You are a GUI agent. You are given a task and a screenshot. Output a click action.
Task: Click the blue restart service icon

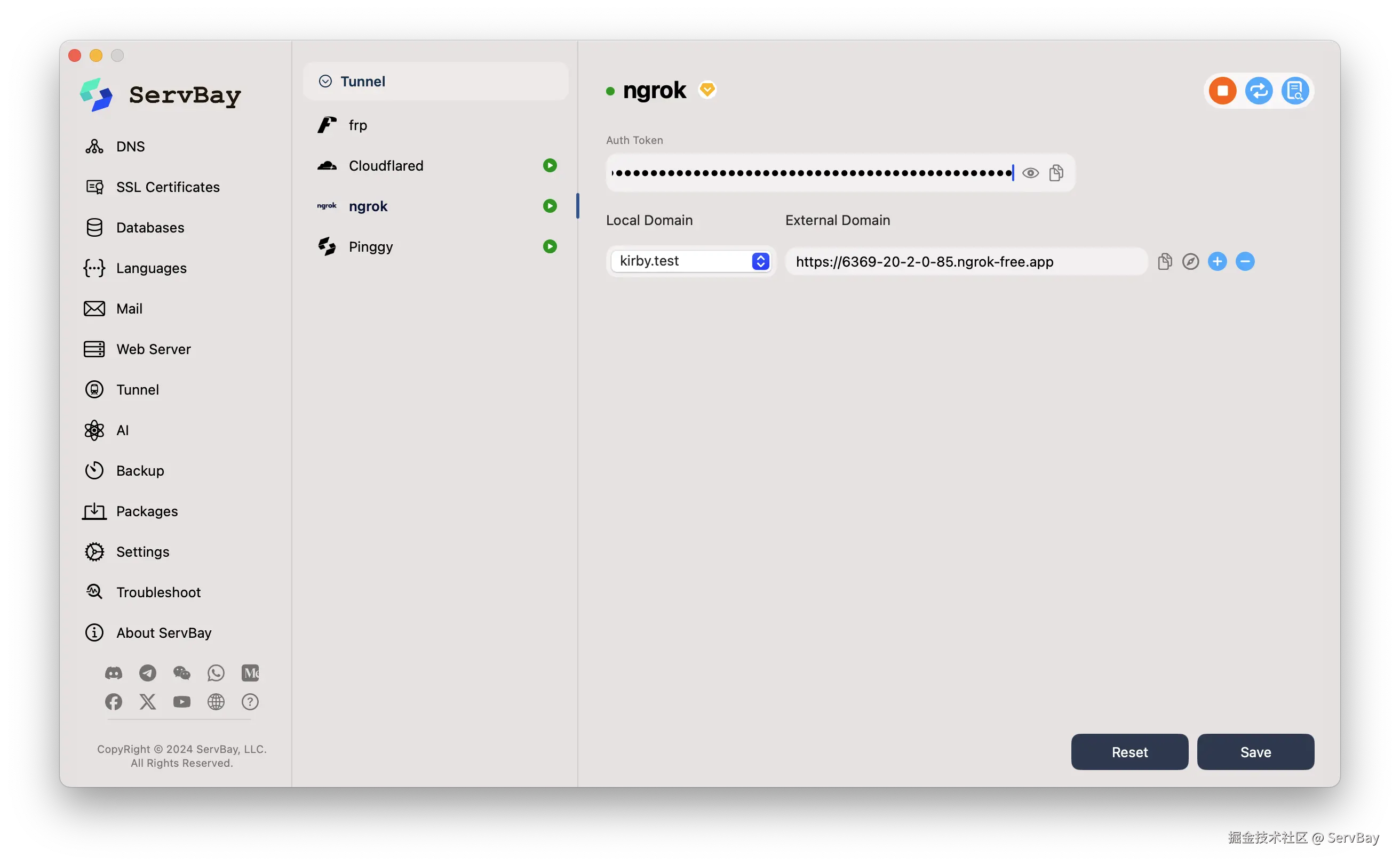[x=1259, y=91]
